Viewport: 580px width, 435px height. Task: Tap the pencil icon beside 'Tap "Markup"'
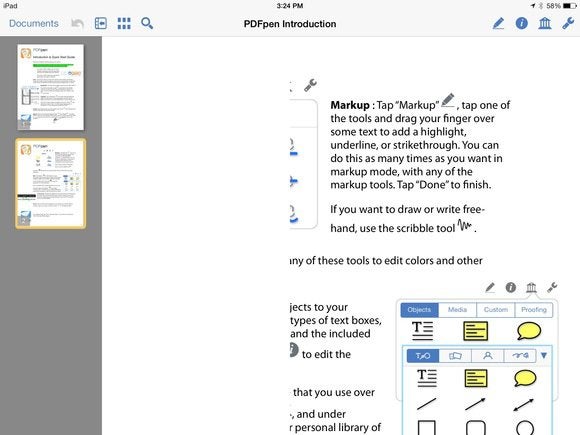(x=448, y=100)
